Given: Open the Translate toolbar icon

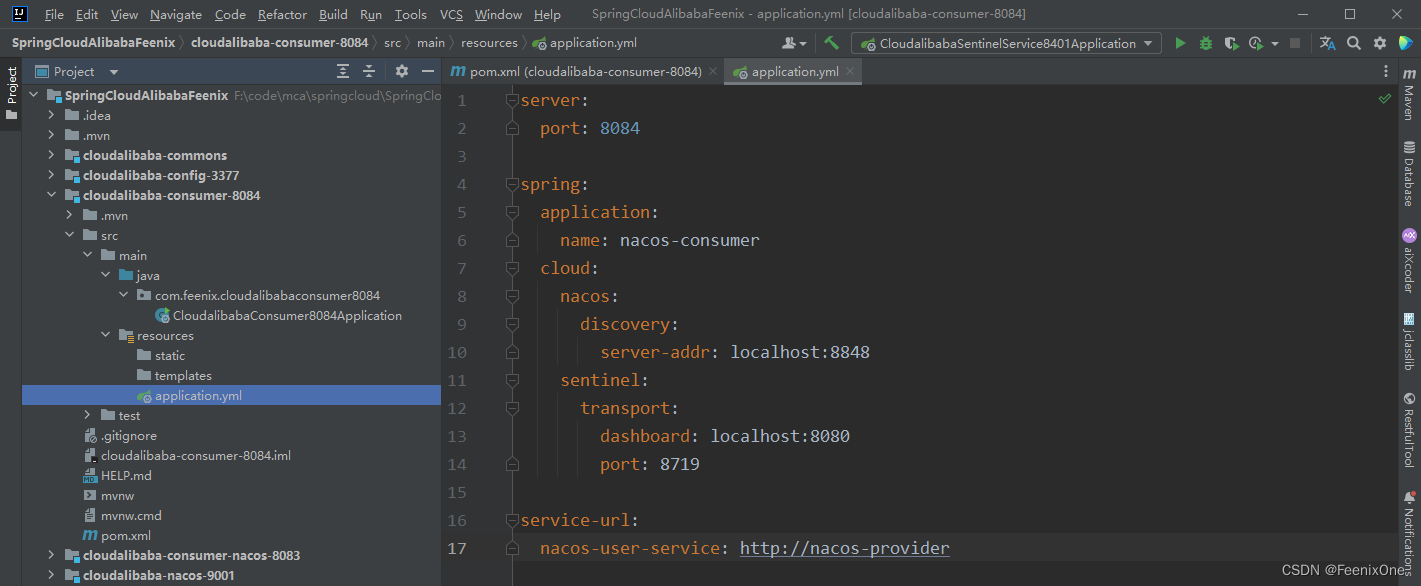Looking at the screenshot, I should click(x=1327, y=43).
